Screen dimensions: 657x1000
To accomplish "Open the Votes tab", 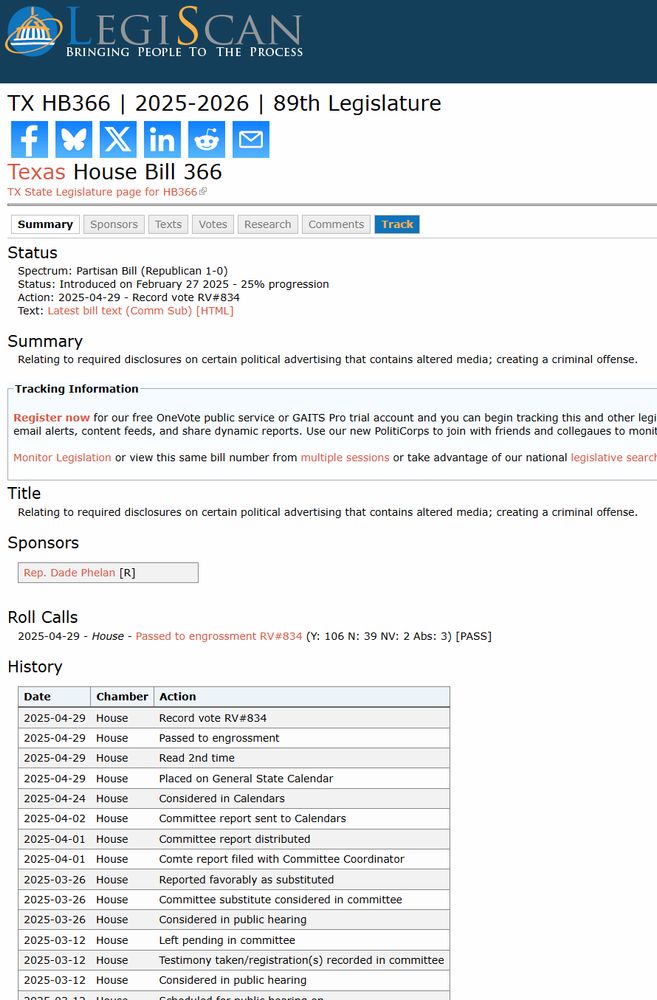I will (213, 224).
